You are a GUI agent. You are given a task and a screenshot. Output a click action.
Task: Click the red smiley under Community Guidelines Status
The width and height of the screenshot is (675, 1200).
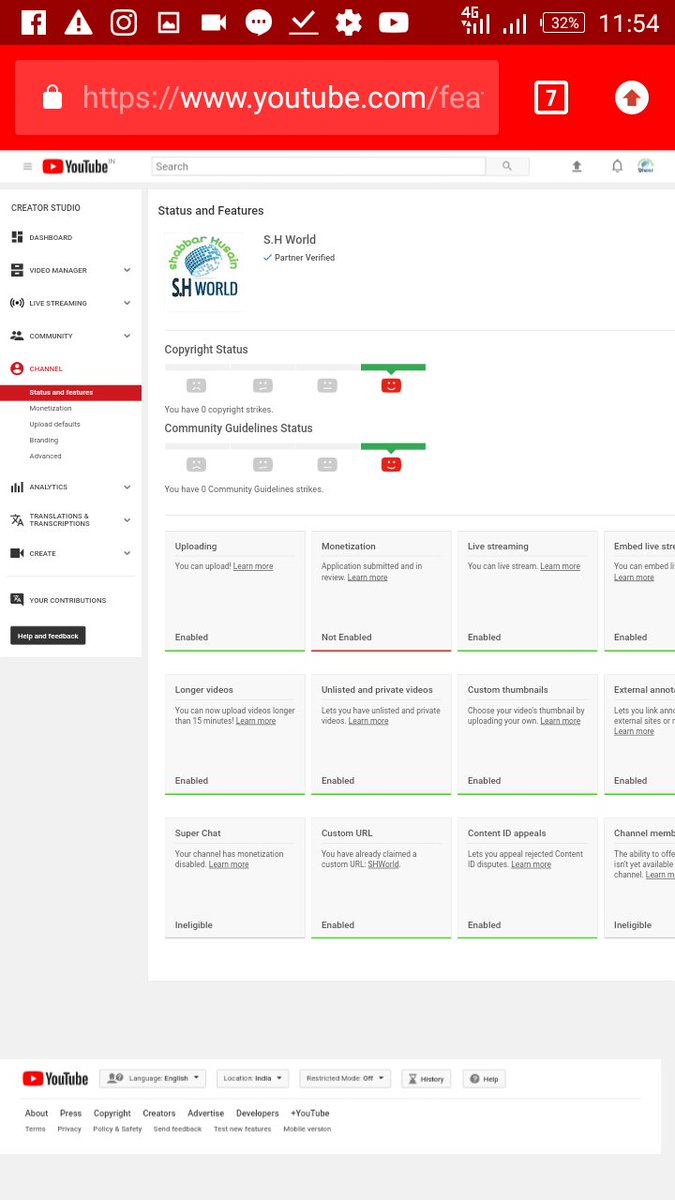(391, 464)
